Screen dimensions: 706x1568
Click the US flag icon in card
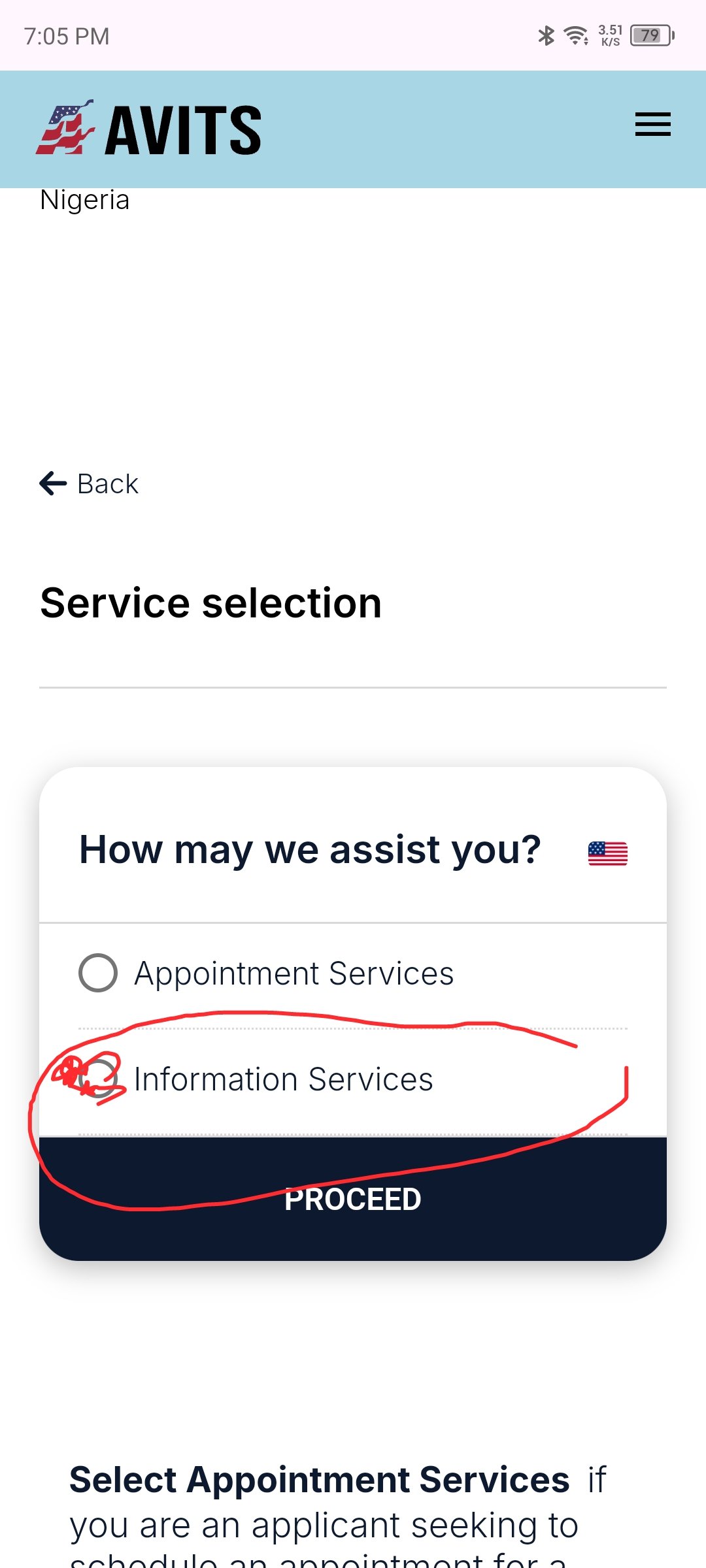pyautogui.click(x=607, y=853)
